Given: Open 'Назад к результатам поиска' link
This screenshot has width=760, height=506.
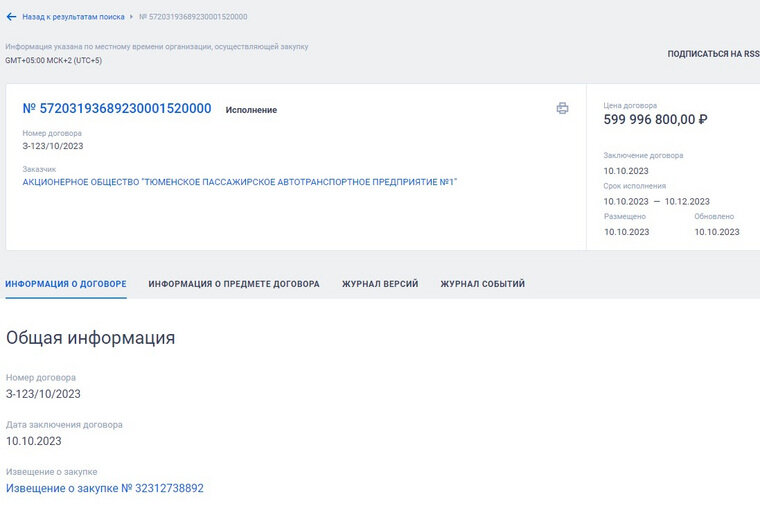Looking at the screenshot, I should [x=73, y=17].
